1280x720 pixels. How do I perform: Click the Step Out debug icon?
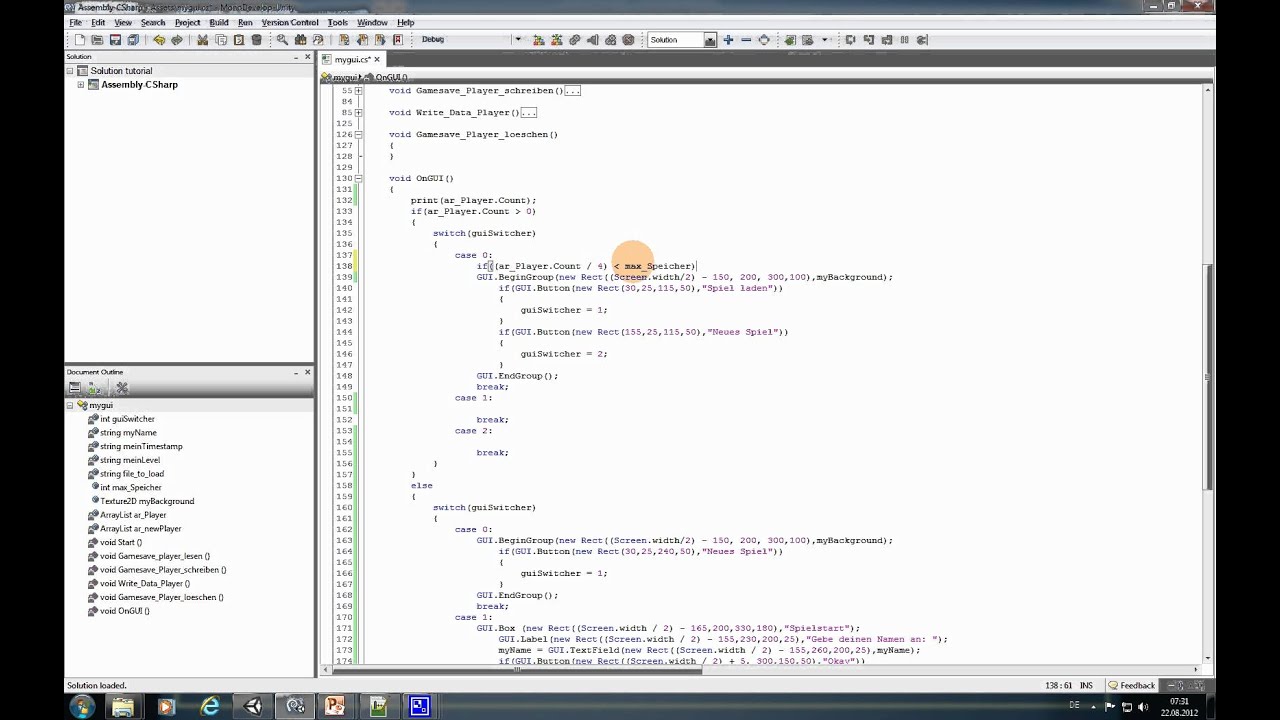tap(886, 40)
